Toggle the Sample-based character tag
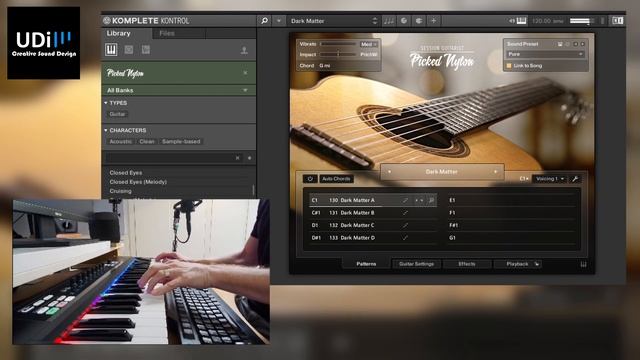Viewport: 640px width, 360px height. pos(181,142)
